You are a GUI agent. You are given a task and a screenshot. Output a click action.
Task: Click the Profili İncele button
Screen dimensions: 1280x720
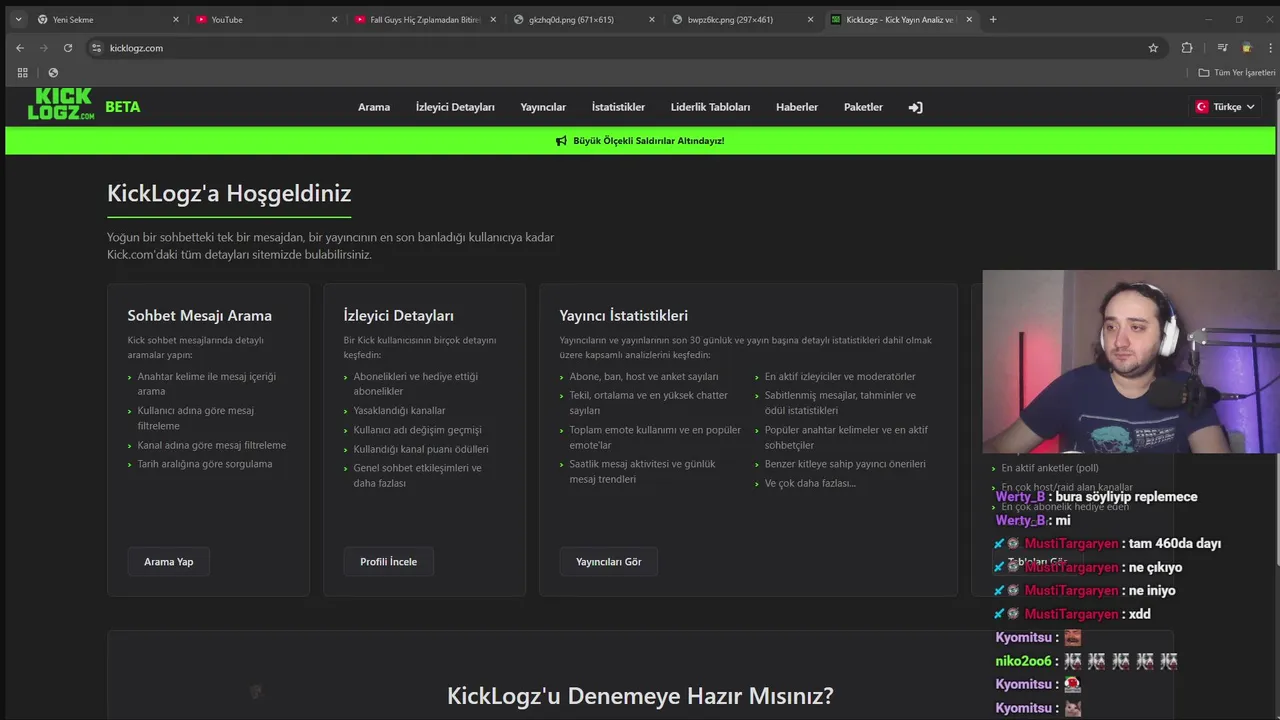(388, 562)
